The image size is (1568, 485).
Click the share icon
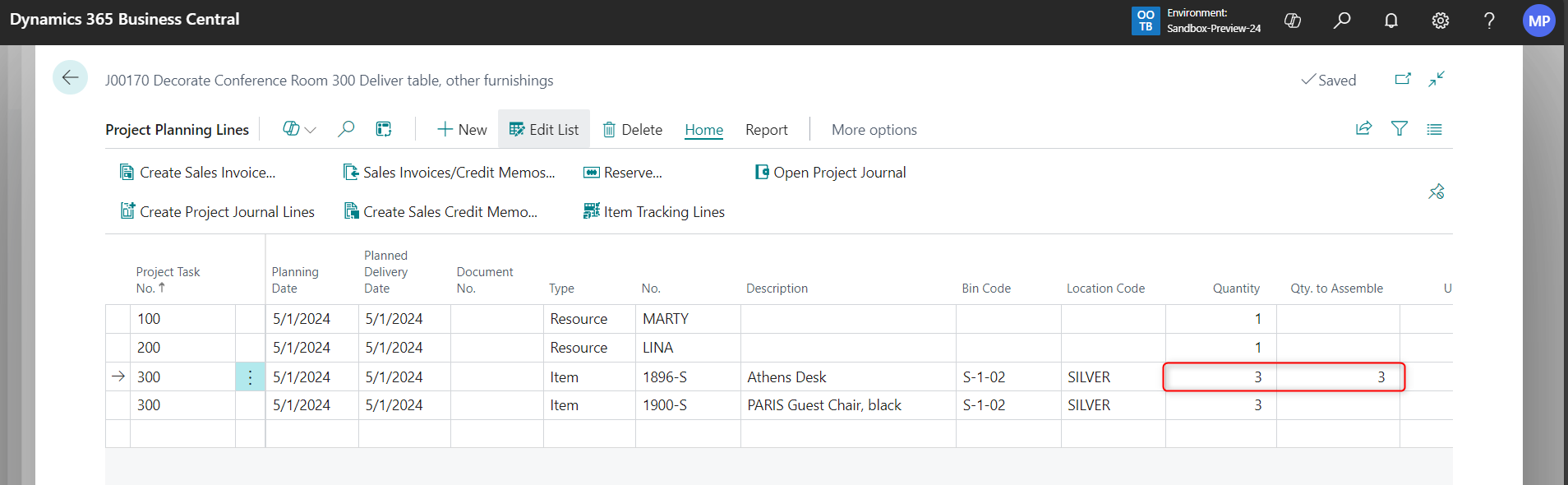[x=1364, y=128]
